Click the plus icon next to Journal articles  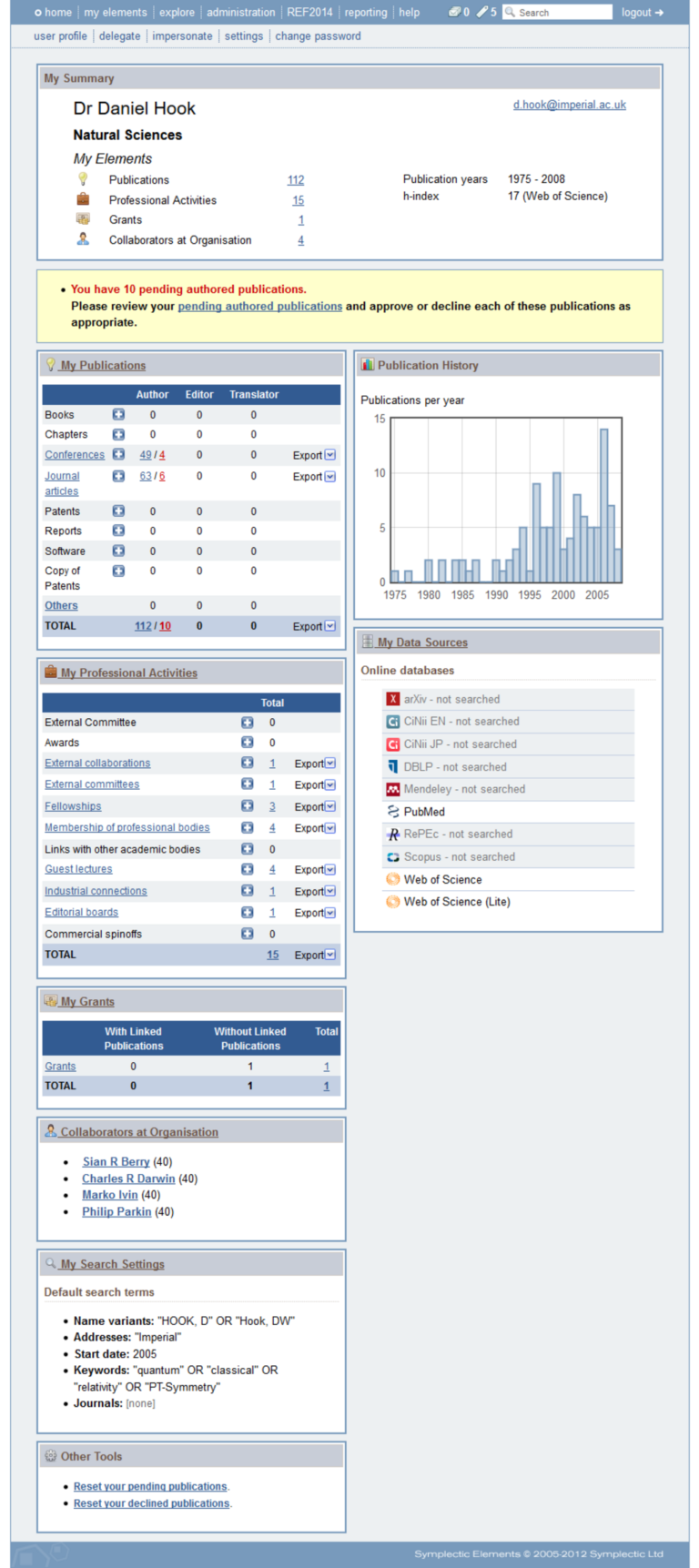(x=118, y=475)
